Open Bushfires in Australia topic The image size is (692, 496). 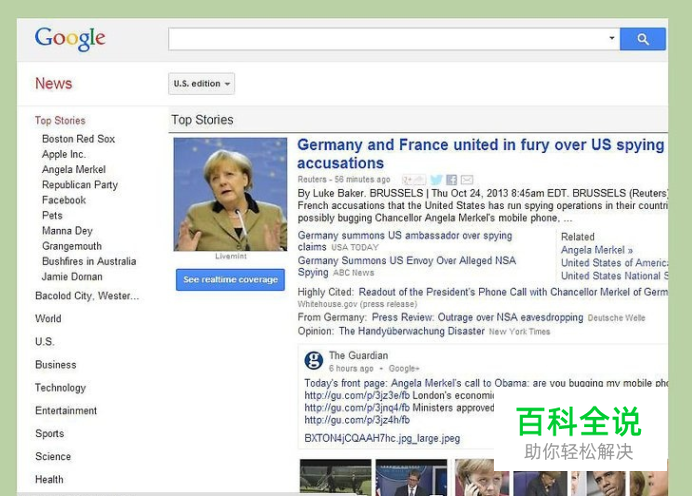coord(89,261)
